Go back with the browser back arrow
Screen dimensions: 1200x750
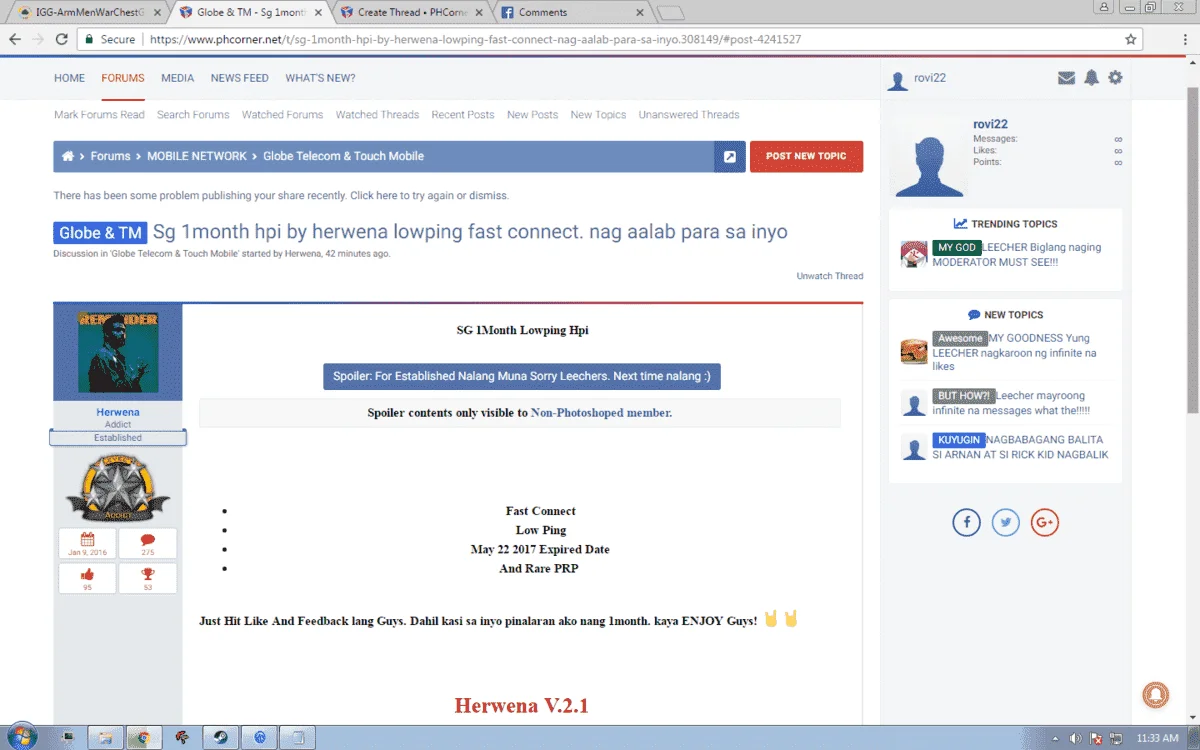(15, 39)
